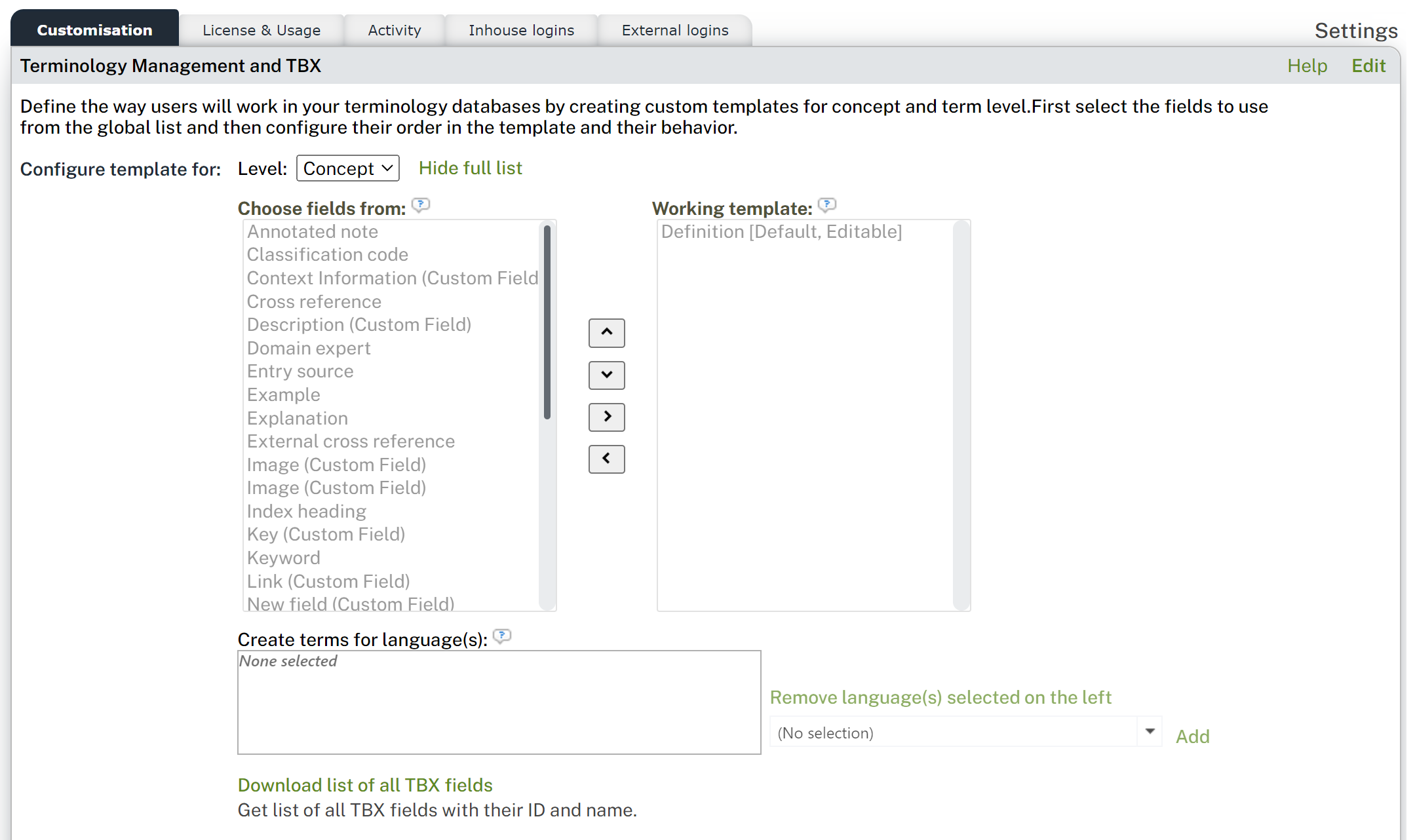Click Download list of all TBX fields
This screenshot has height=840, width=1415.
pos(364,785)
